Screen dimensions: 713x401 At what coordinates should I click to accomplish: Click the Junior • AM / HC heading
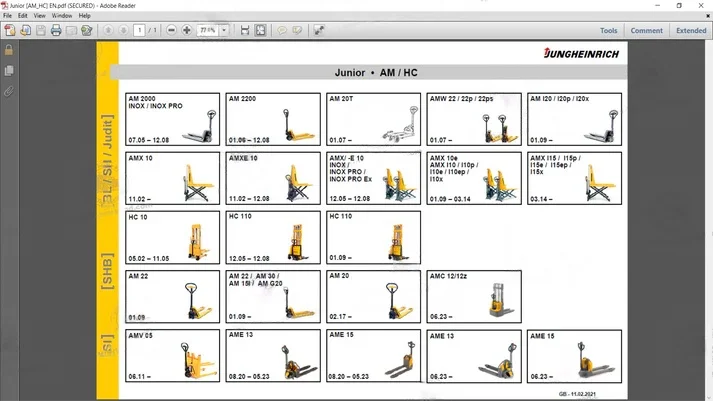(x=376, y=73)
